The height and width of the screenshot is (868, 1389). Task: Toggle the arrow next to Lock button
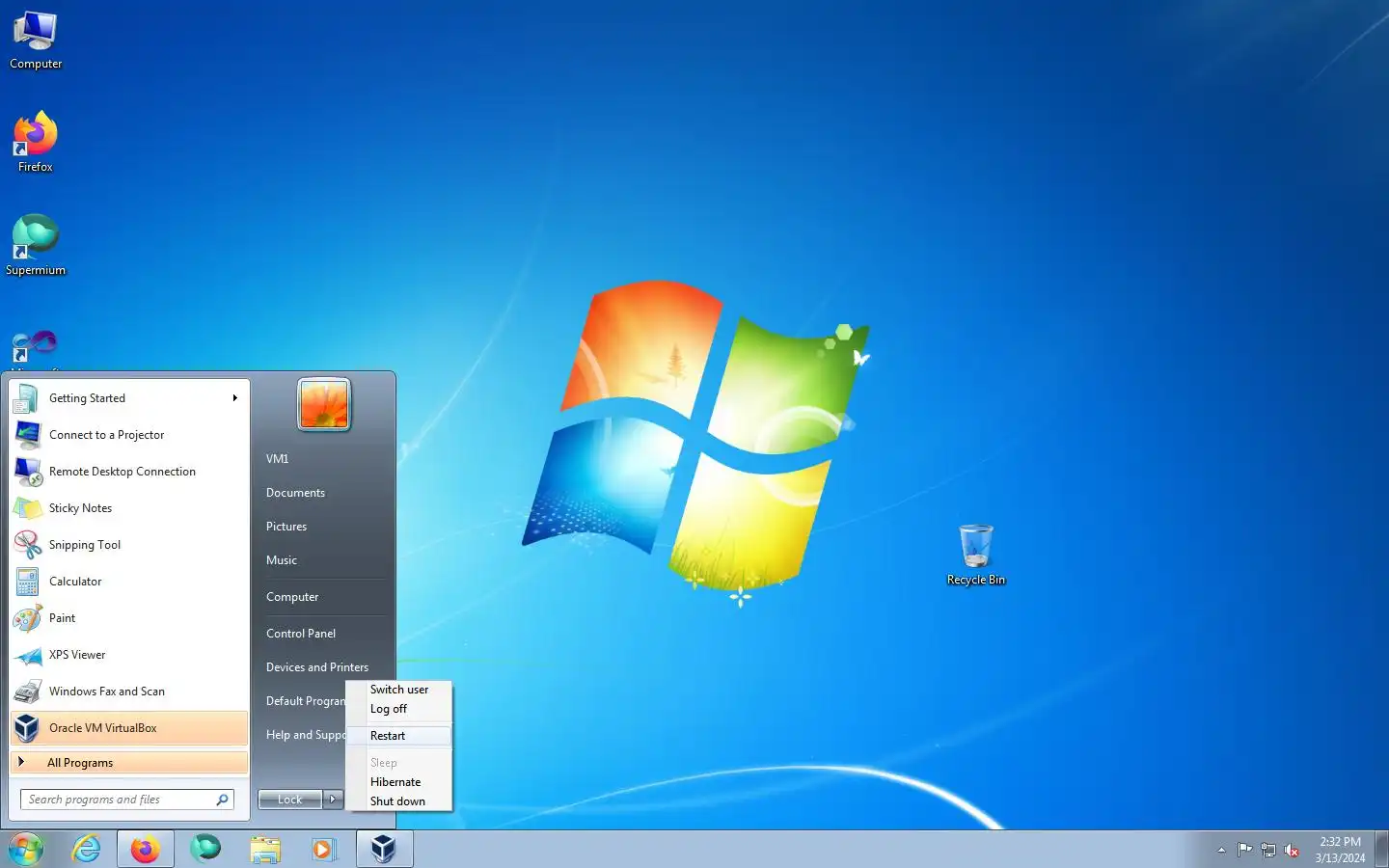[333, 800]
